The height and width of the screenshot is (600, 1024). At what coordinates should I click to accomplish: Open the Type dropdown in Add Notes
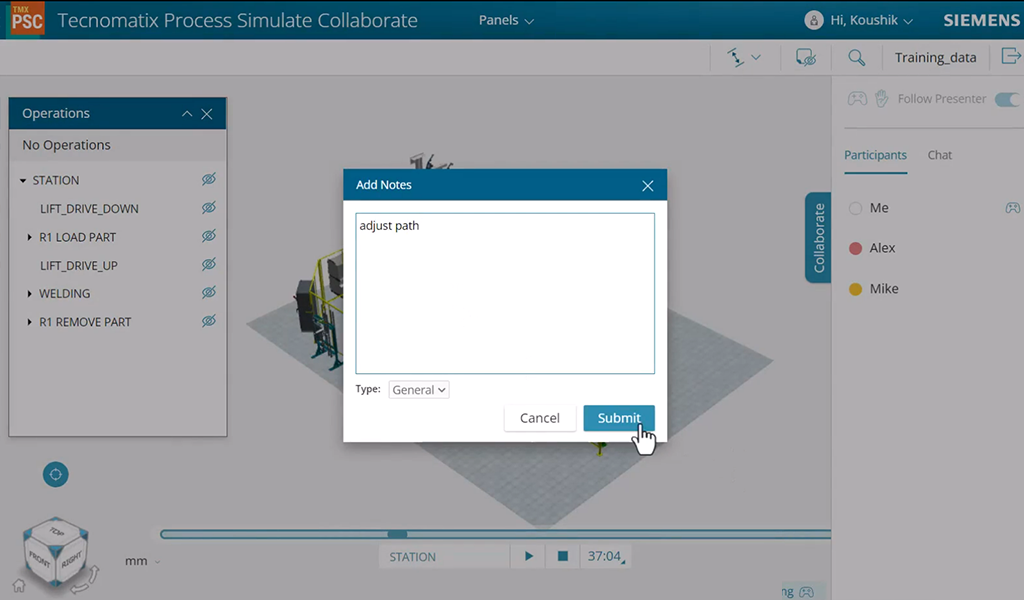pos(418,389)
